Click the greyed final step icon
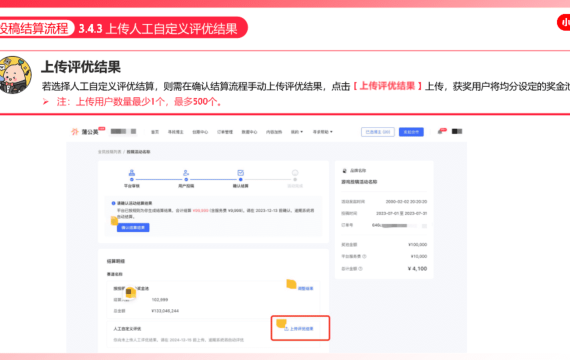Screen dimensions: 570x360 pyautogui.click(x=295, y=173)
